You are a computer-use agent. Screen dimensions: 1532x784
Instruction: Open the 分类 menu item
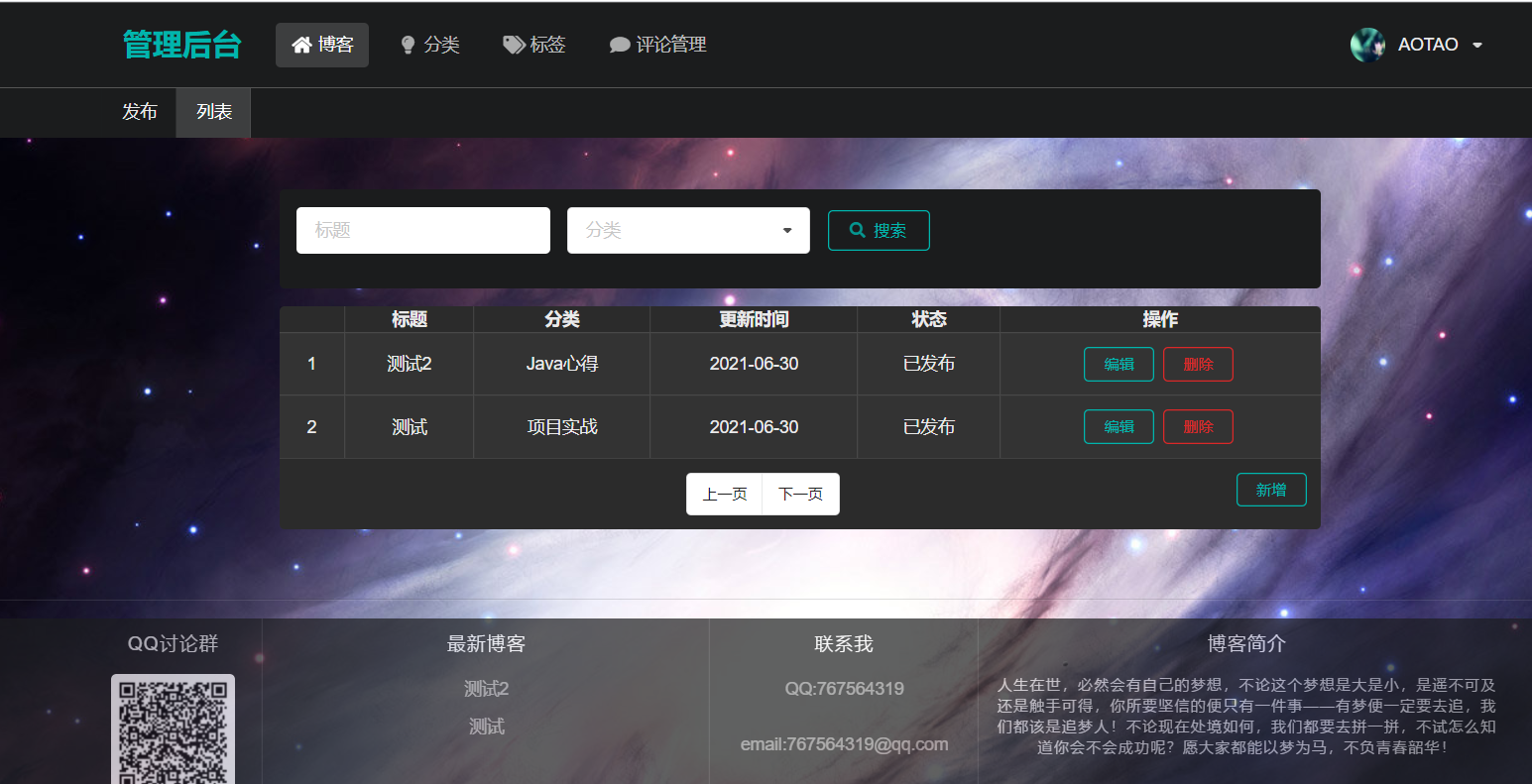tap(429, 45)
